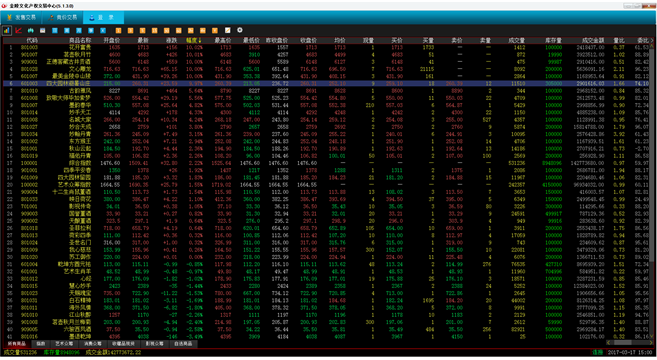Viewport: 657px width, 360px height.
Task: Click the header arrow to show more columns
Action: click(x=651, y=41)
